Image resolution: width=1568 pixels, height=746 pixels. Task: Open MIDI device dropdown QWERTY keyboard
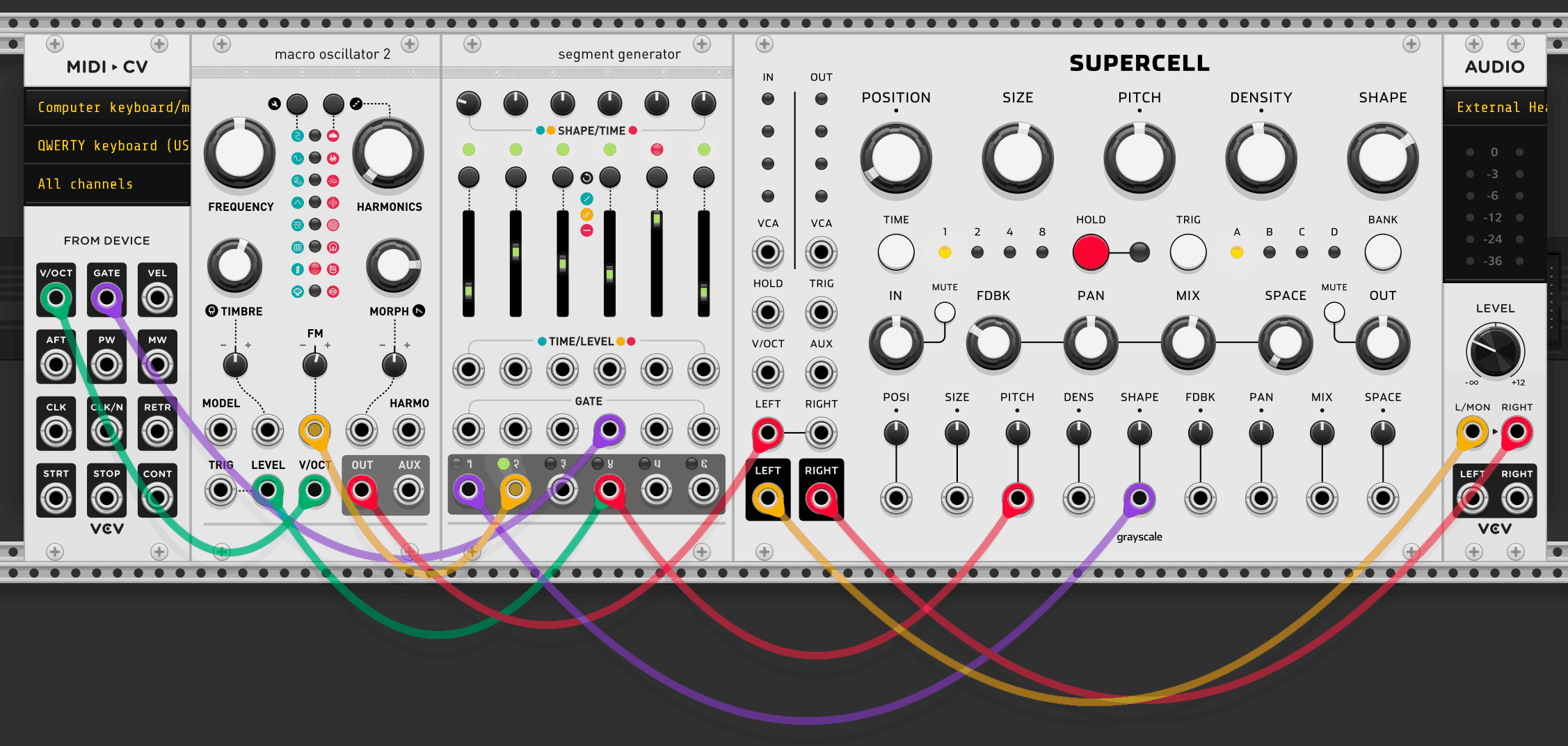pyautogui.click(x=107, y=145)
